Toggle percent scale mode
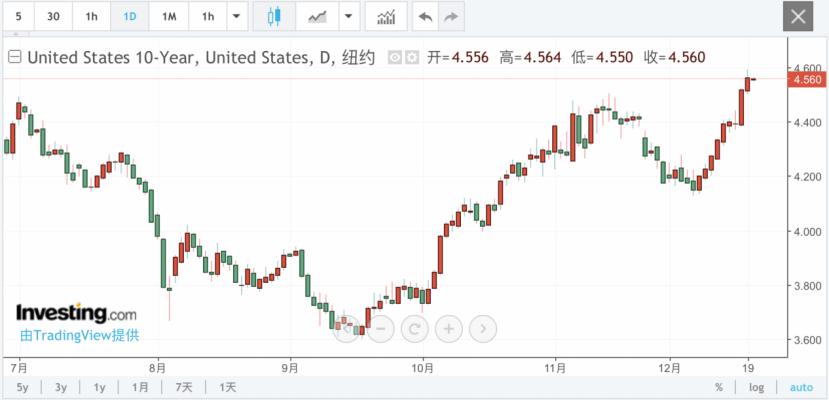The width and height of the screenshot is (829, 401). pyautogui.click(x=719, y=388)
